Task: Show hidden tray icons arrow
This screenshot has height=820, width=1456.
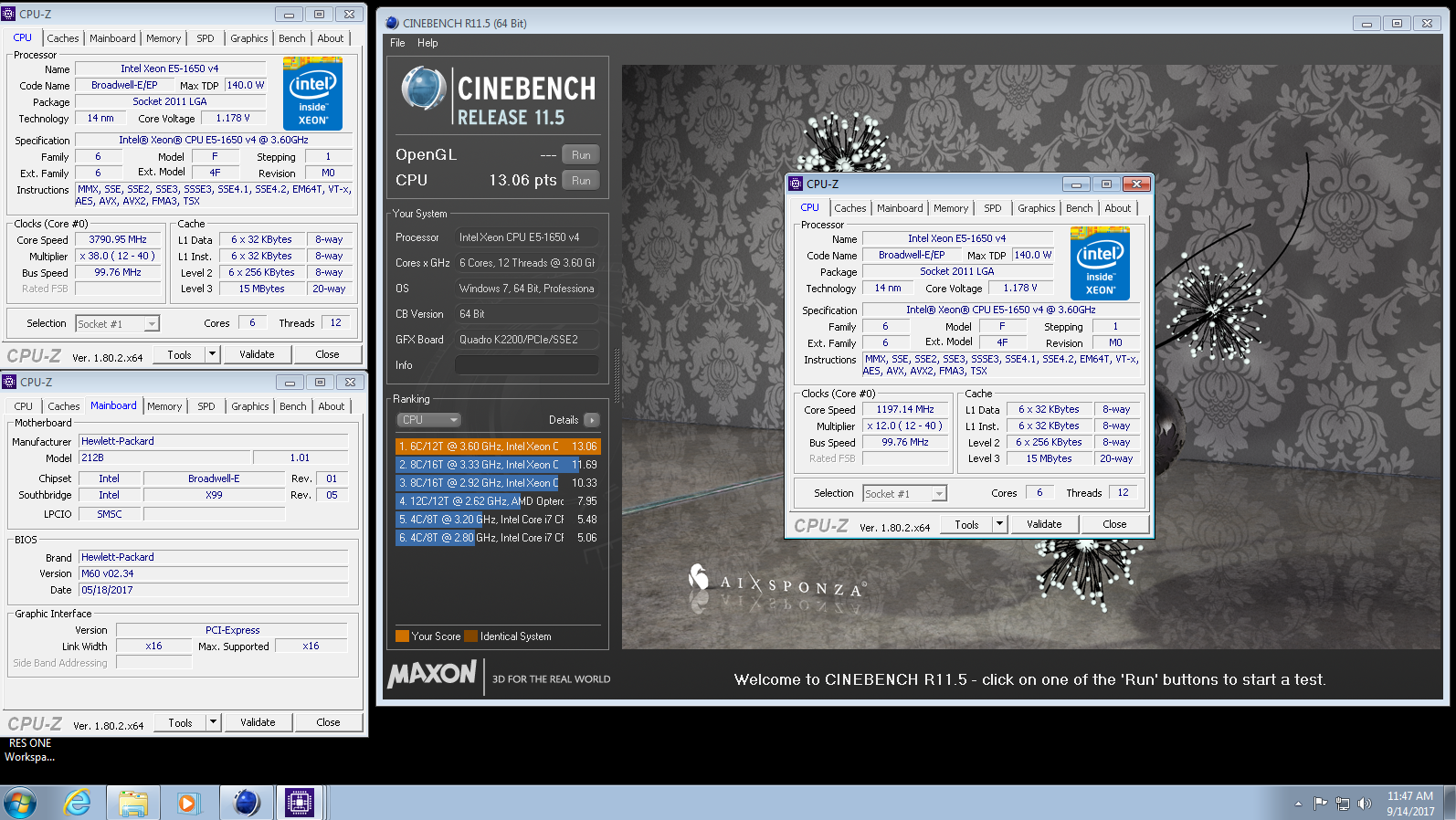Action: tap(1298, 804)
